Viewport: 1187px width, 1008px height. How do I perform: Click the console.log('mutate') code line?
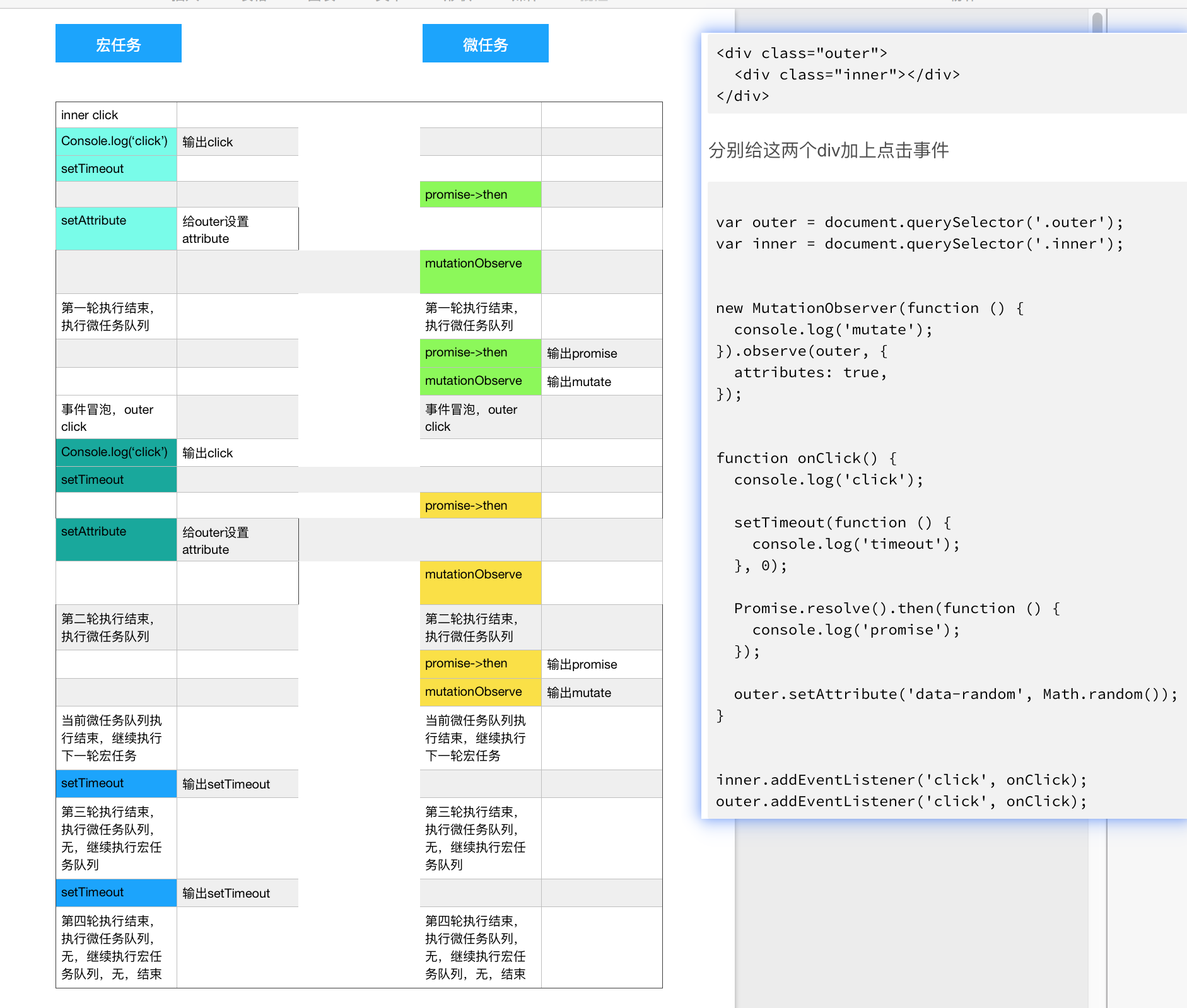pos(833,330)
